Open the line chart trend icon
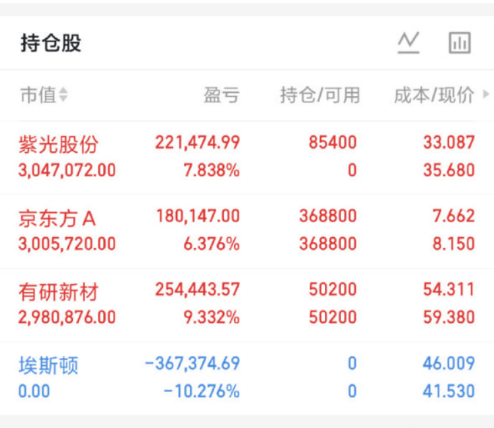 click(x=408, y=43)
